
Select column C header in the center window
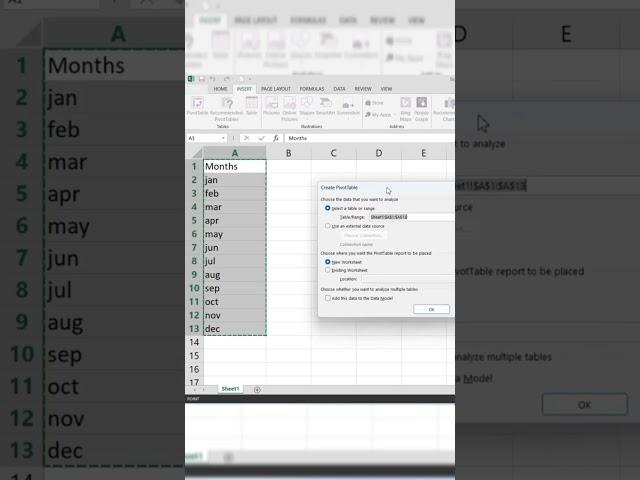coord(333,153)
